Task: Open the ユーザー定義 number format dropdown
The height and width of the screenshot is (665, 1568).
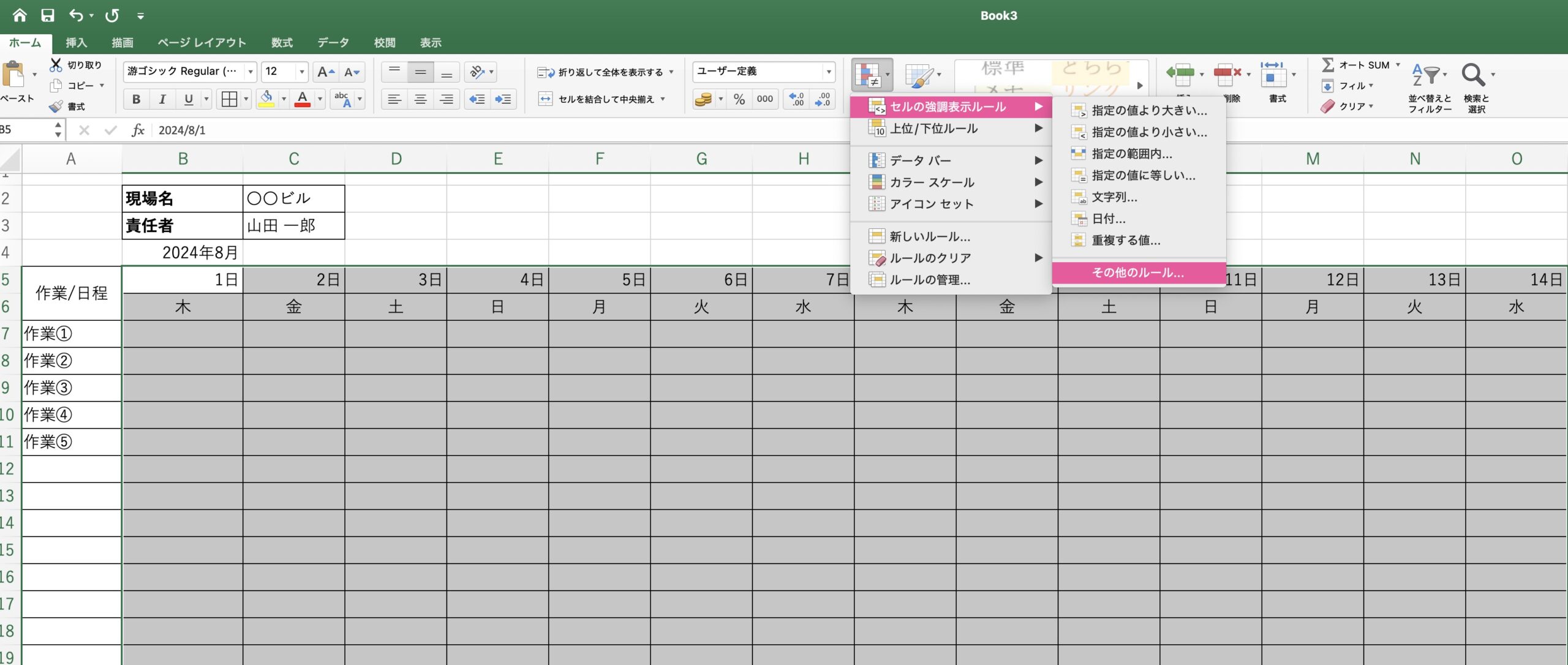Action: (829, 72)
